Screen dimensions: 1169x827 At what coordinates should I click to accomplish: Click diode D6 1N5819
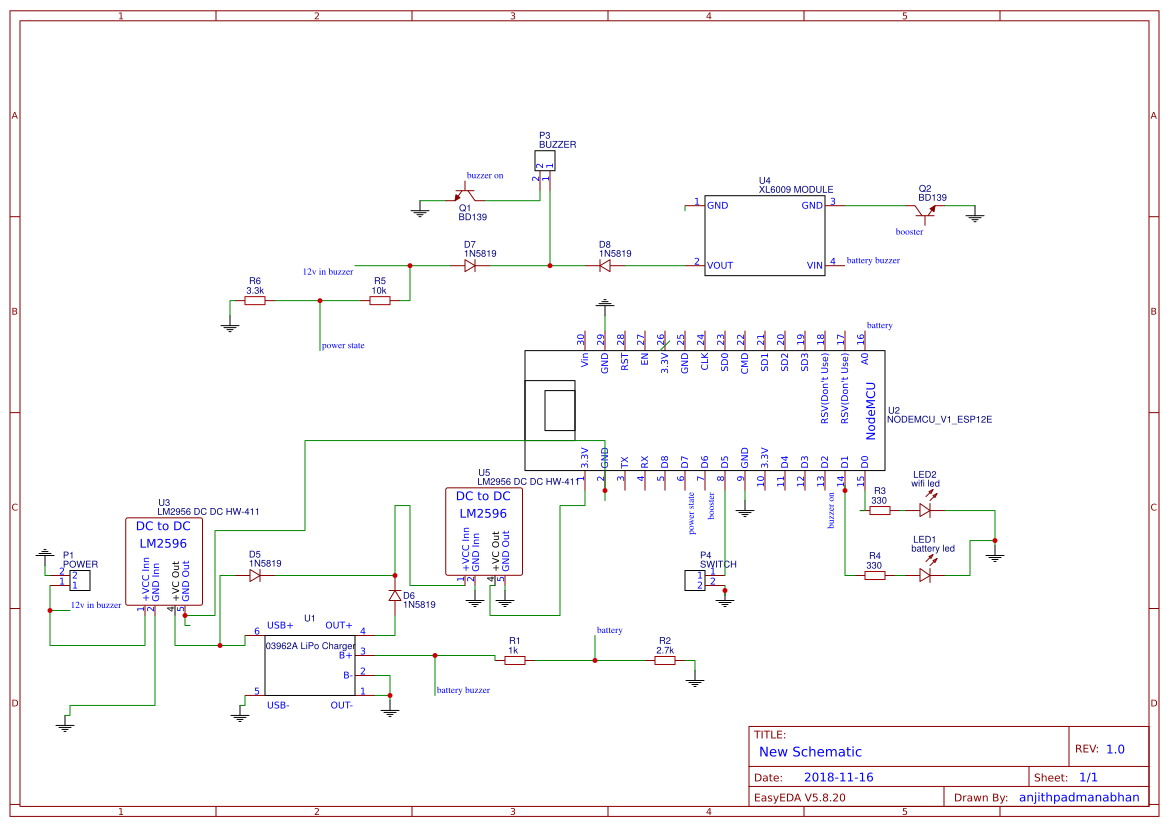395,594
